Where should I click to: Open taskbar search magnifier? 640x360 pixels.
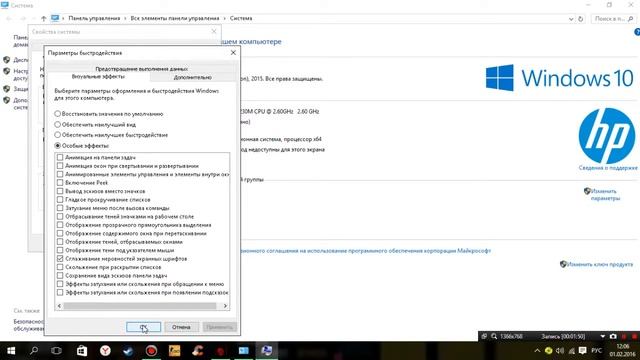pos(34,351)
